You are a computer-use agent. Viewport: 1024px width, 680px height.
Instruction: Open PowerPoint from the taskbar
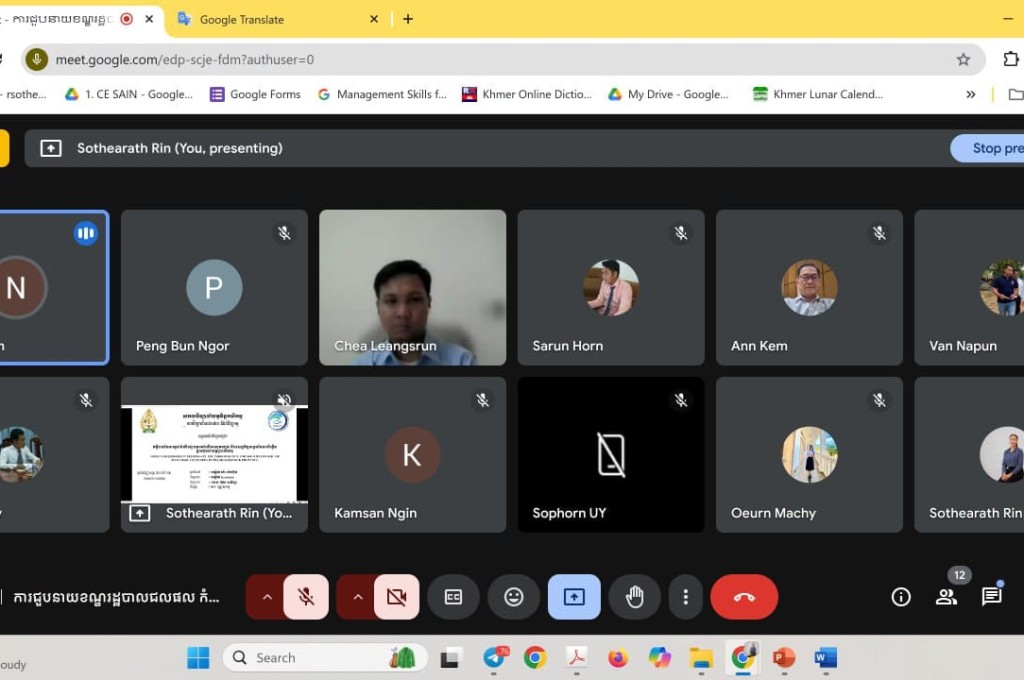coord(784,658)
